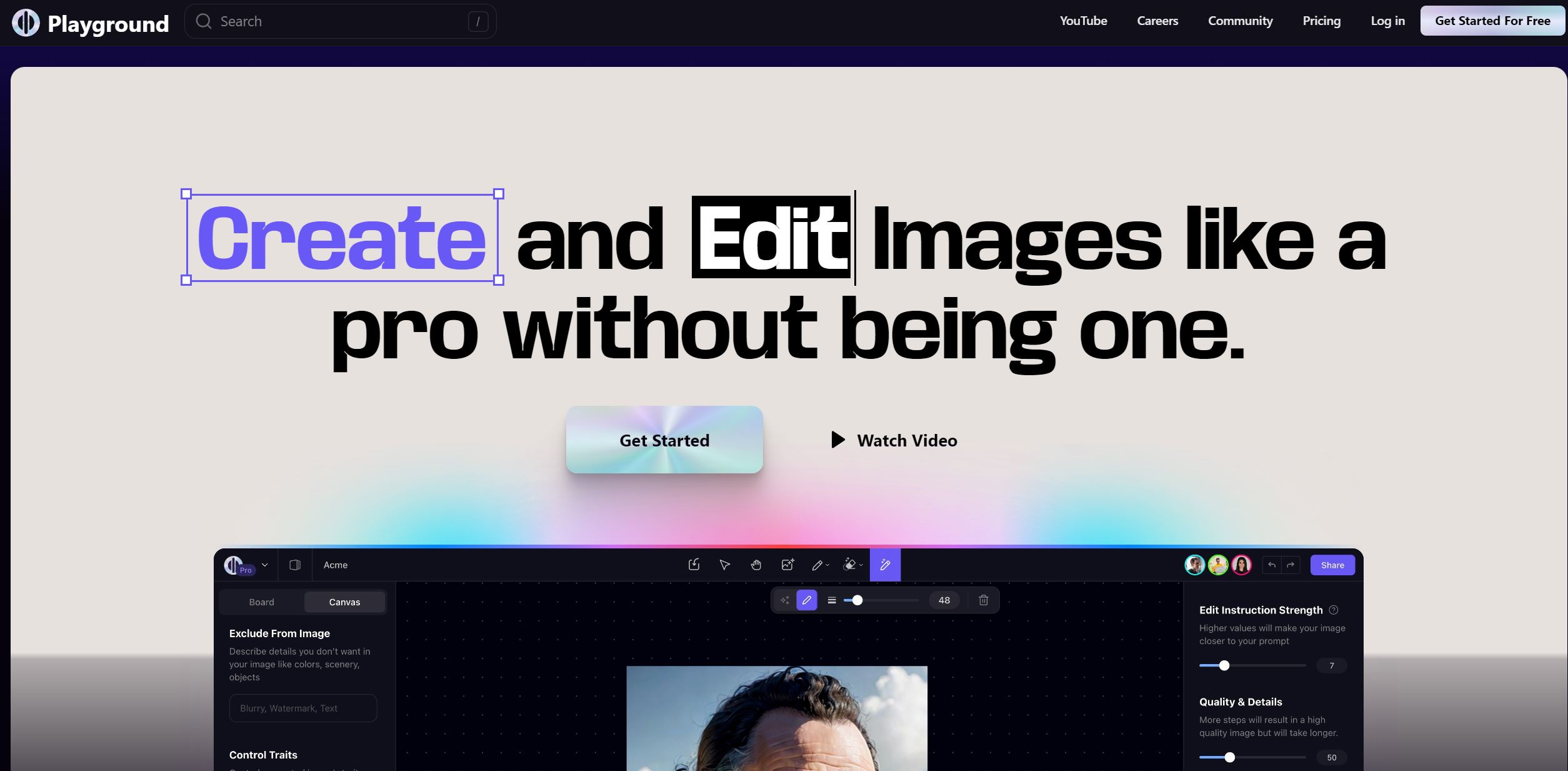Adjust the Edit Instruction Strength slider
Image resolution: width=1568 pixels, height=771 pixels.
point(1224,665)
